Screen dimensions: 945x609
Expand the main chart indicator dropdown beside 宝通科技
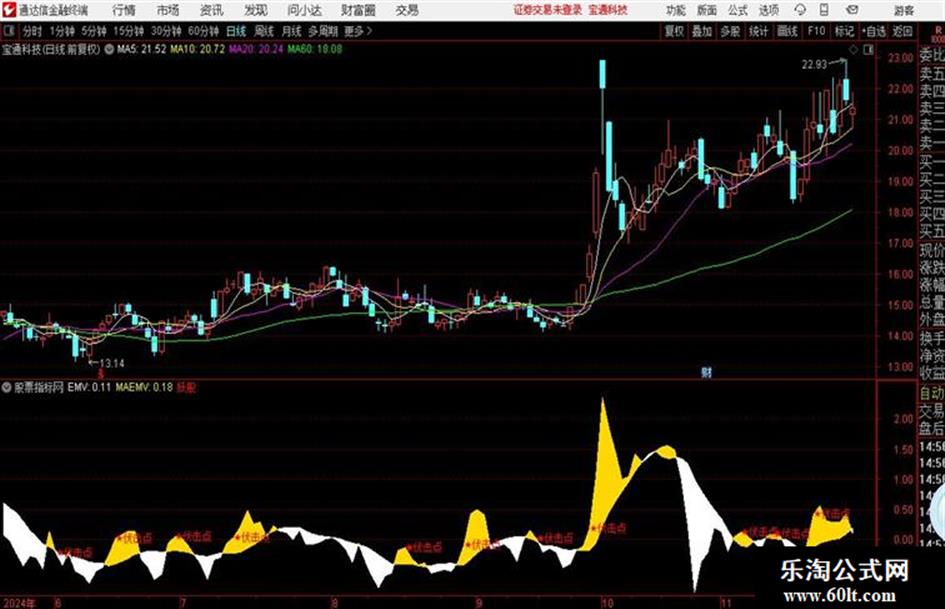coord(109,49)
